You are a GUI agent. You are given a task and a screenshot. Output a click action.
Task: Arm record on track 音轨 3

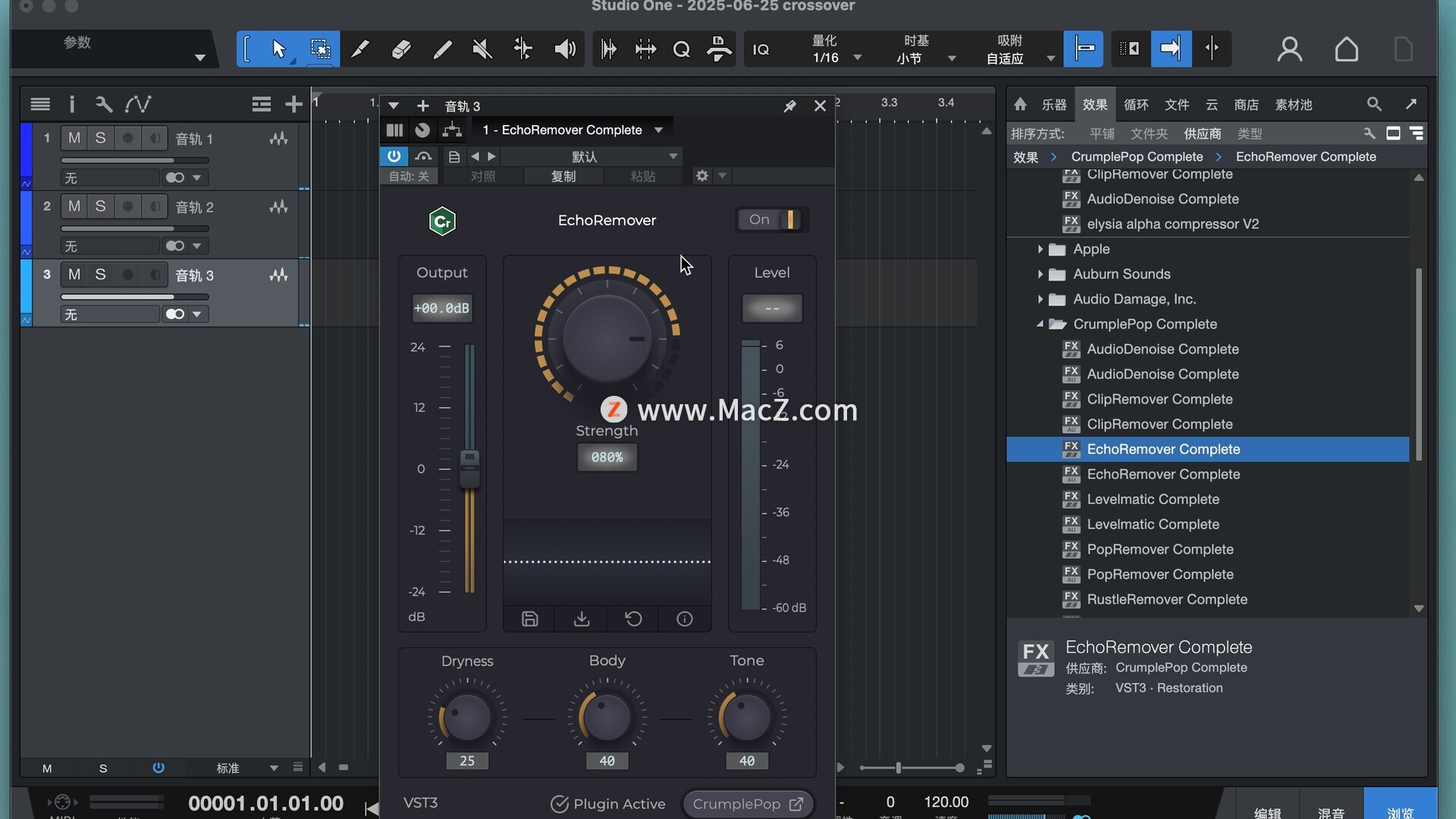click(127, 275)
